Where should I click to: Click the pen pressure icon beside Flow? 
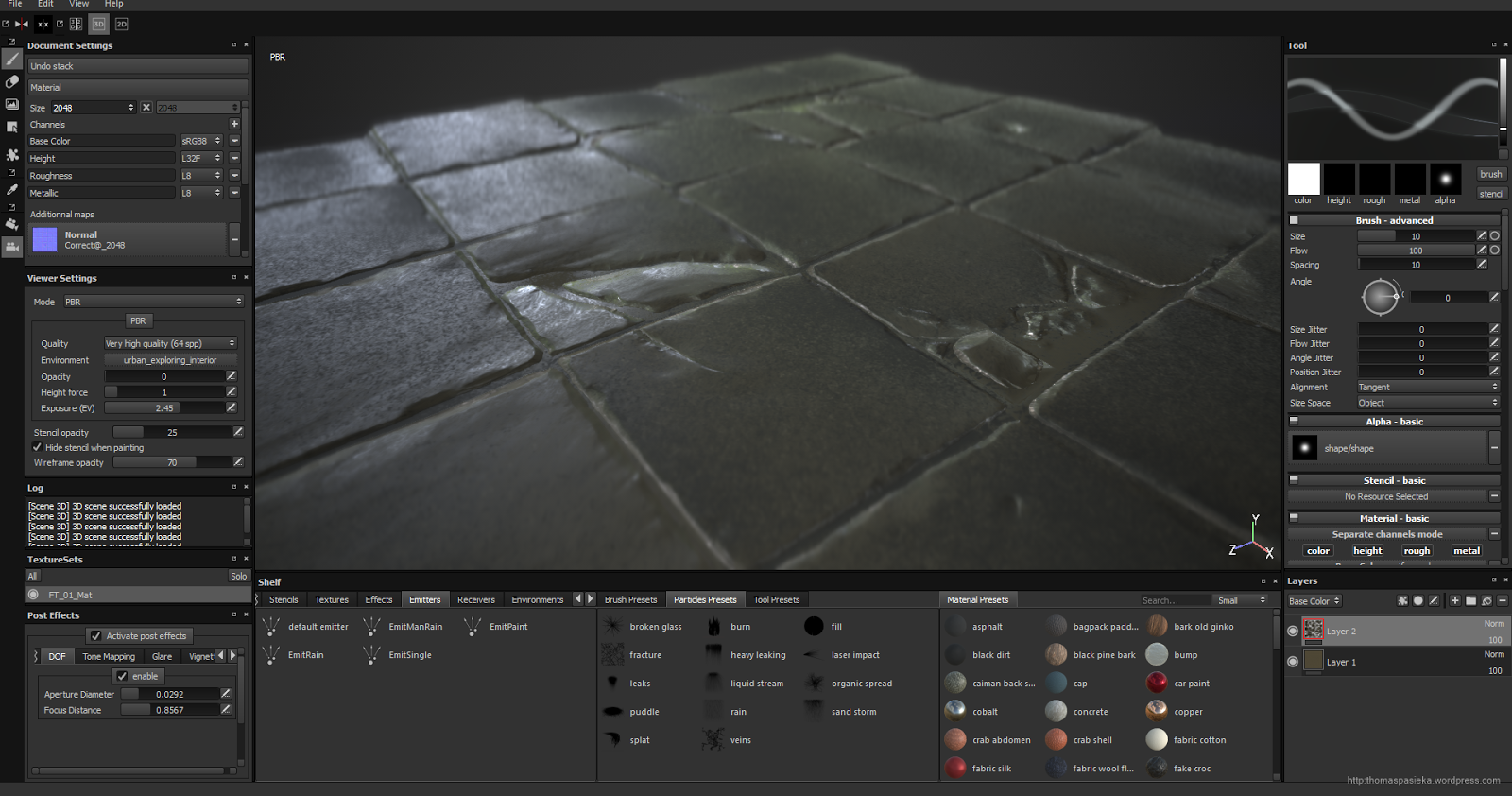coord(1482,251)
